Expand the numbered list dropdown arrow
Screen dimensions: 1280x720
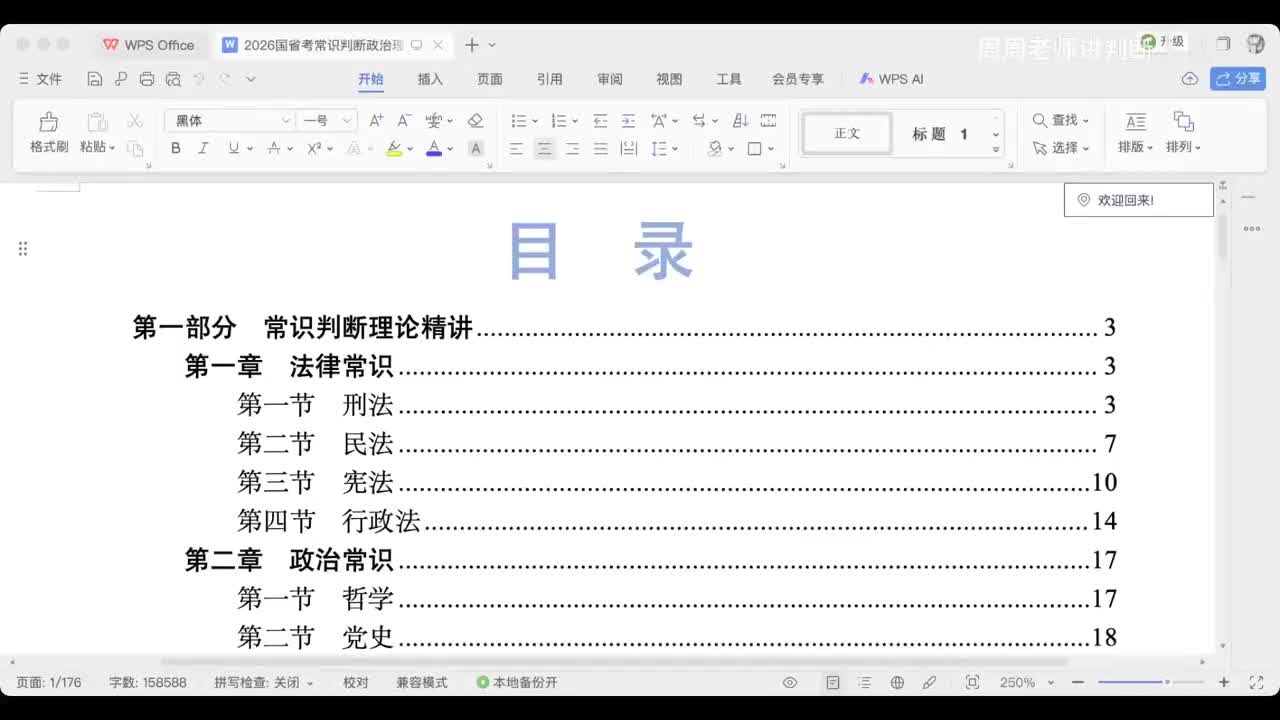575,121
